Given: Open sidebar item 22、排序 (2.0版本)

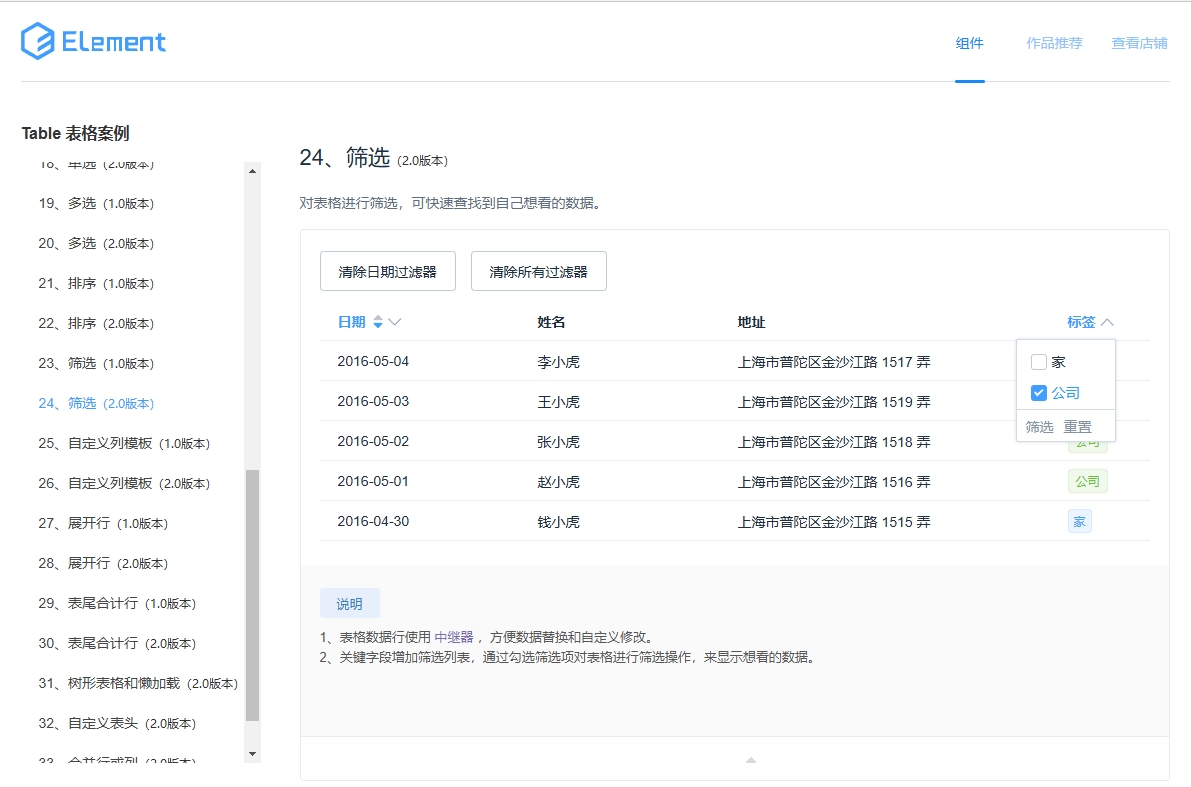Looking at the screenshot, I should tap(96, 324).
